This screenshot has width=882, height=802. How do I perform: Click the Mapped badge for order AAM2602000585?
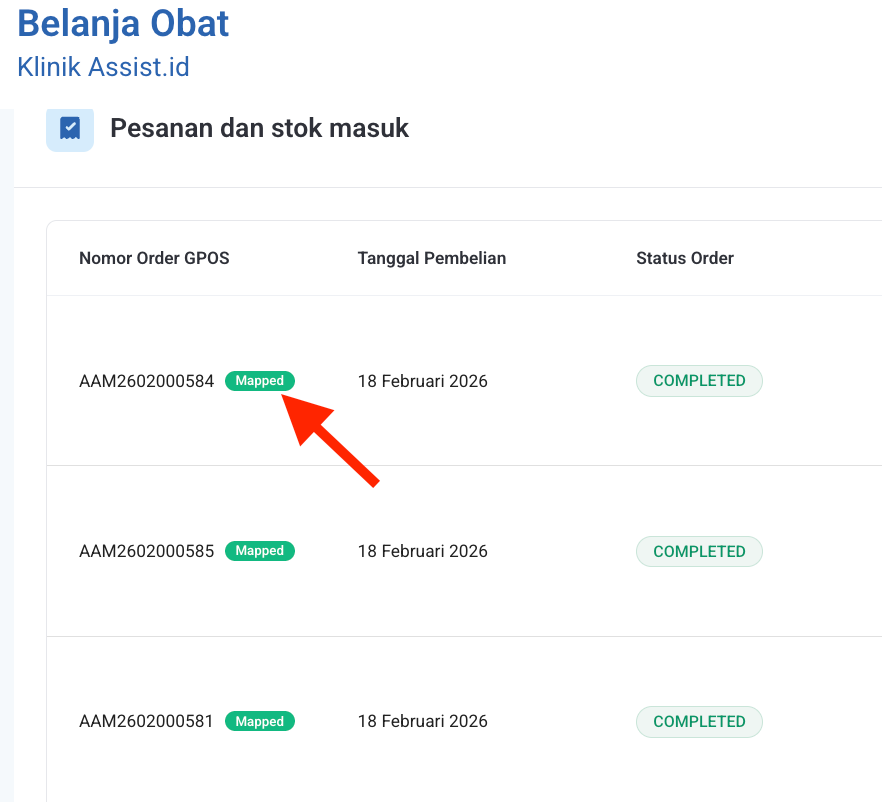260,551
